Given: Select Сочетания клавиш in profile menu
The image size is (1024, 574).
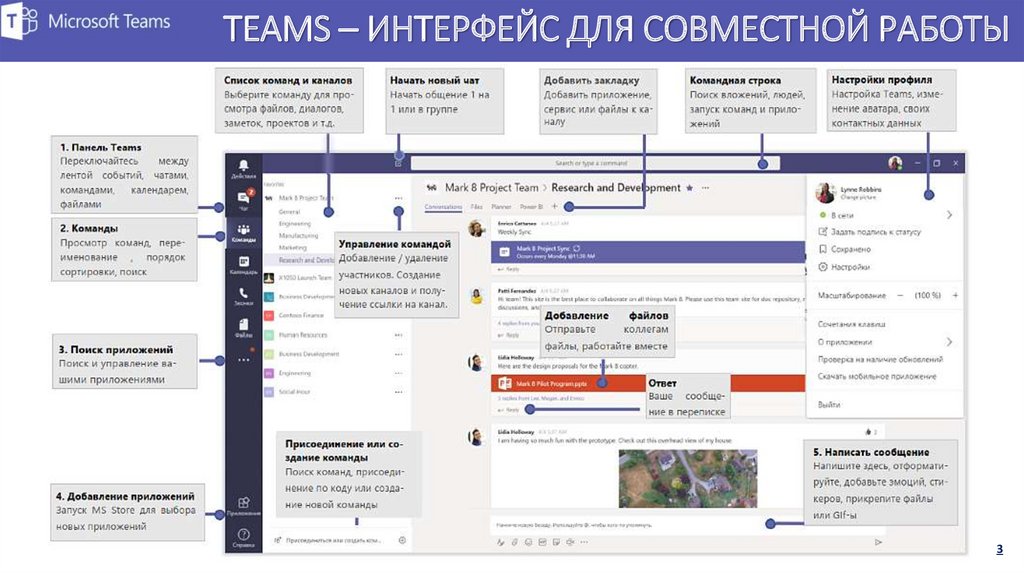Looking at the screenshot, I should pos(852,324).
